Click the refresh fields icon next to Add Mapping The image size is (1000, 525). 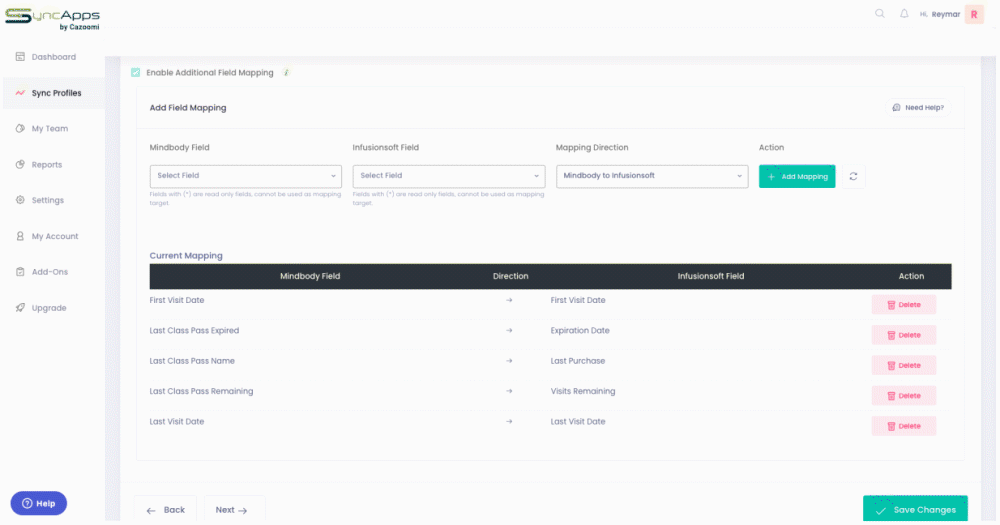tap(853, 177)
